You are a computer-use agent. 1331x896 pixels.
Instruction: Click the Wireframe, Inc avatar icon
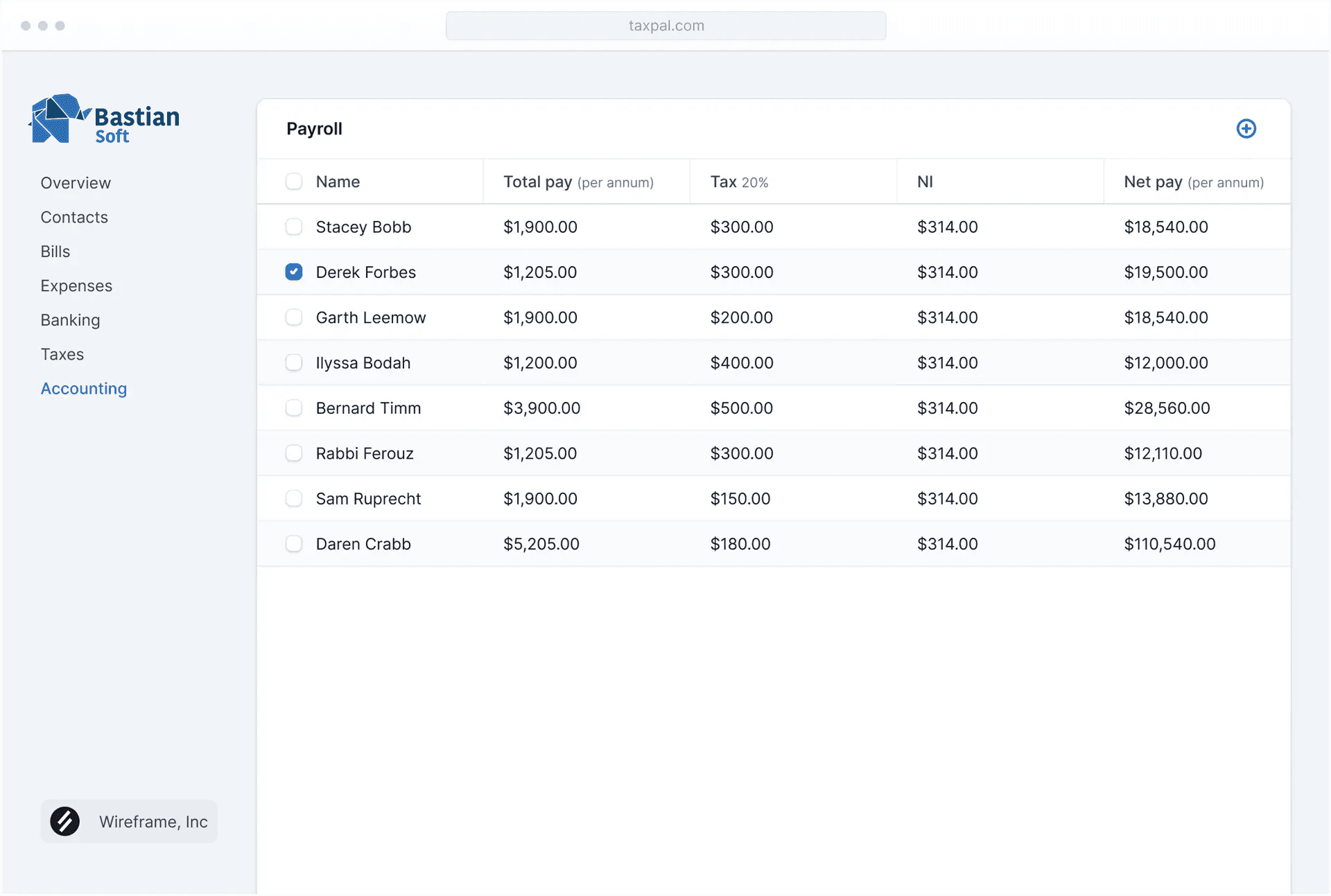pyautogui.click(x=65, y=821)
